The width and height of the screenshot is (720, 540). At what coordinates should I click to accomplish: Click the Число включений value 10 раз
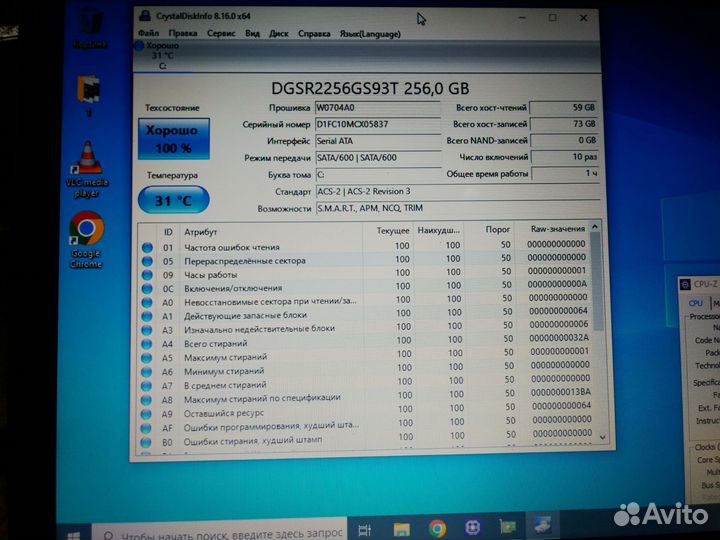click(x=564, y=157)
